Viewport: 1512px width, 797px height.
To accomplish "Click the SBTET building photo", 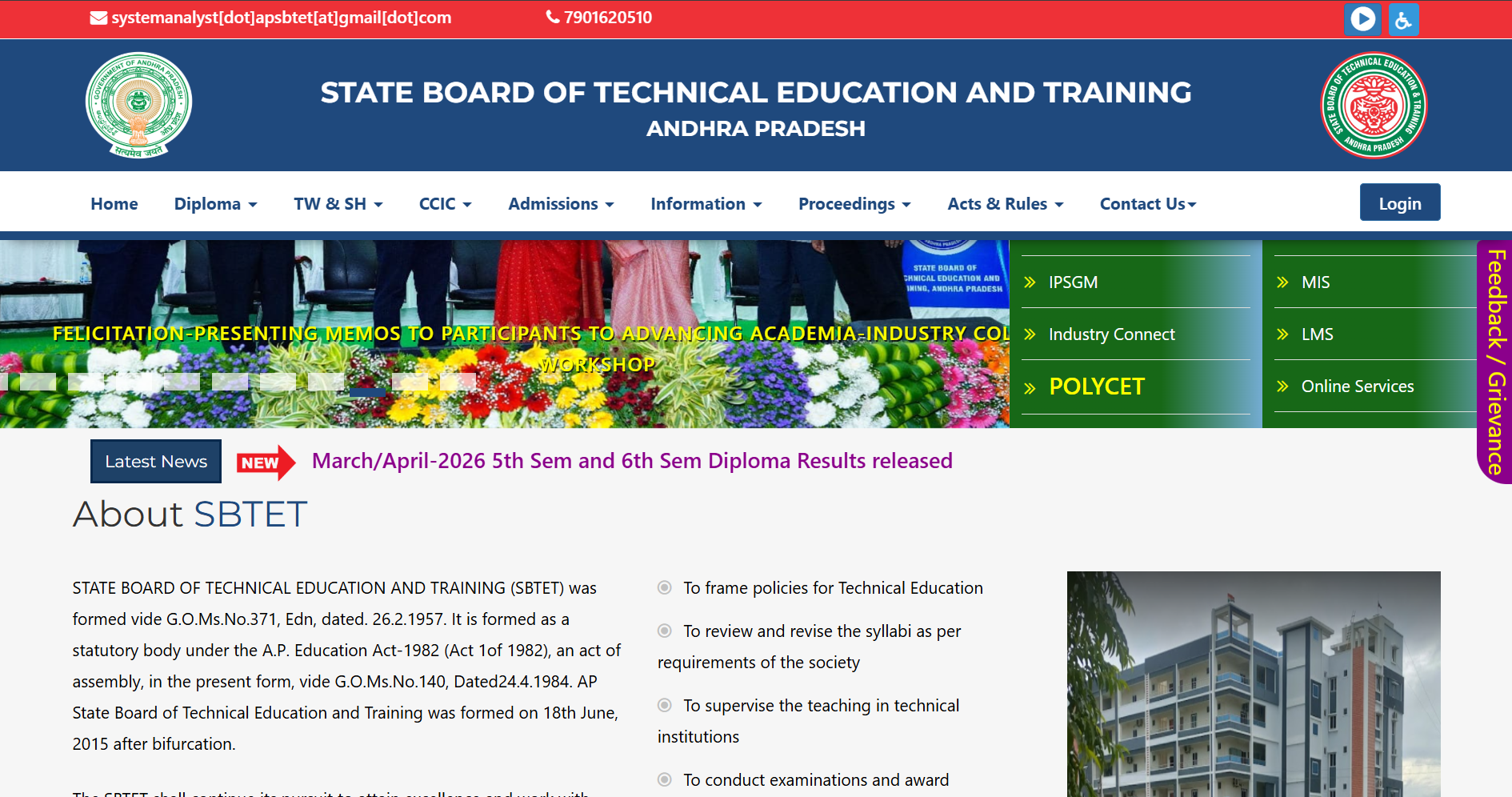I will (x=1254, y=684).
